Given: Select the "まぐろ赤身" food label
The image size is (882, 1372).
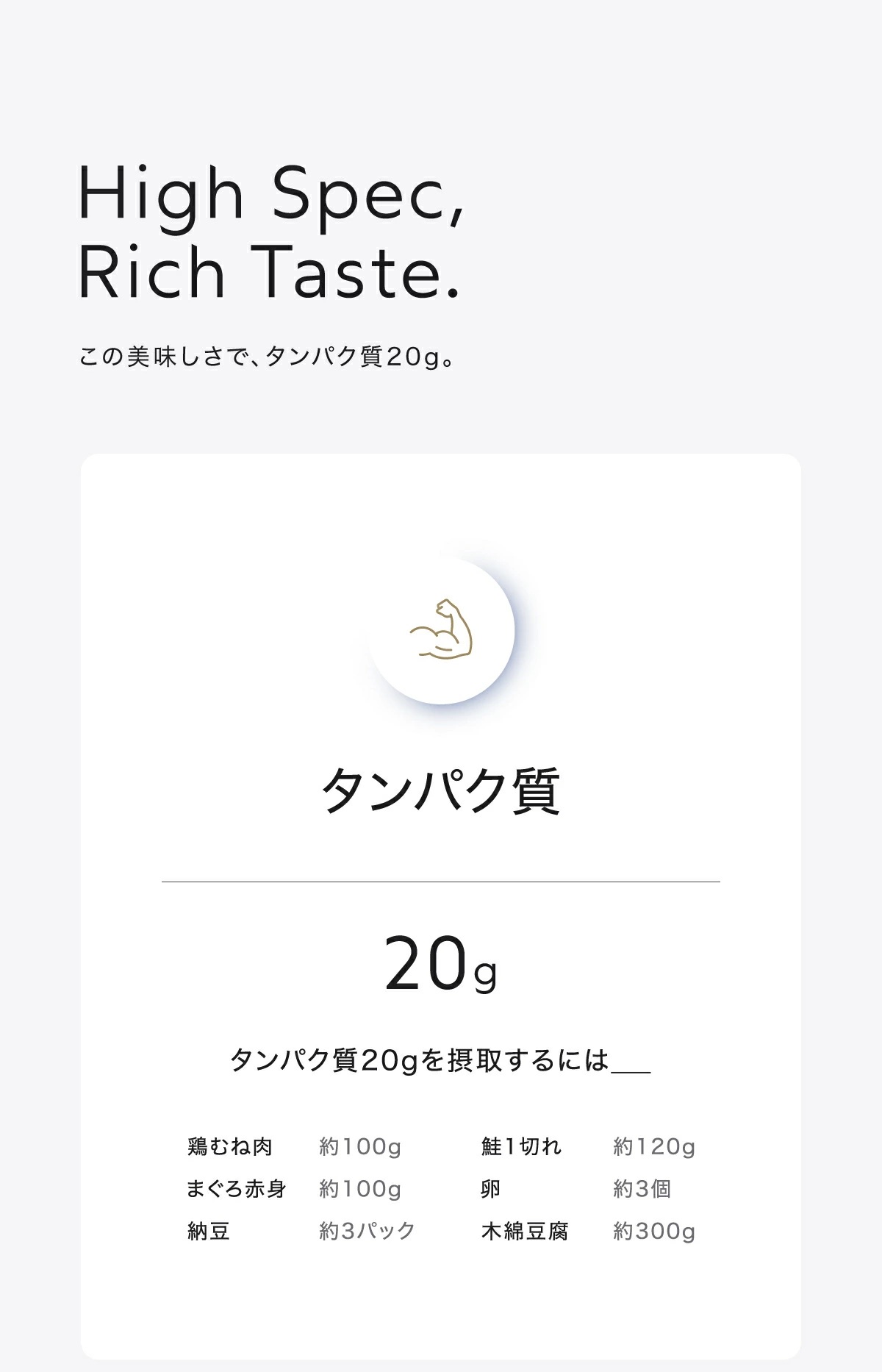Looking at the screenshot, I should (x=236, y=1189).
